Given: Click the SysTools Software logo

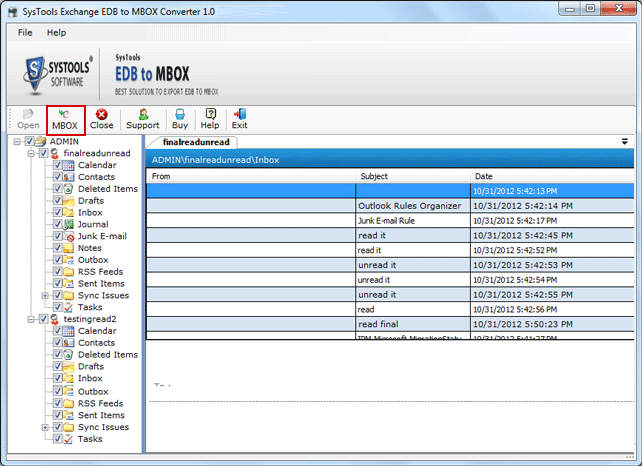Looking at the screenshot, I should pyautogui.click(x=58, y=74).
